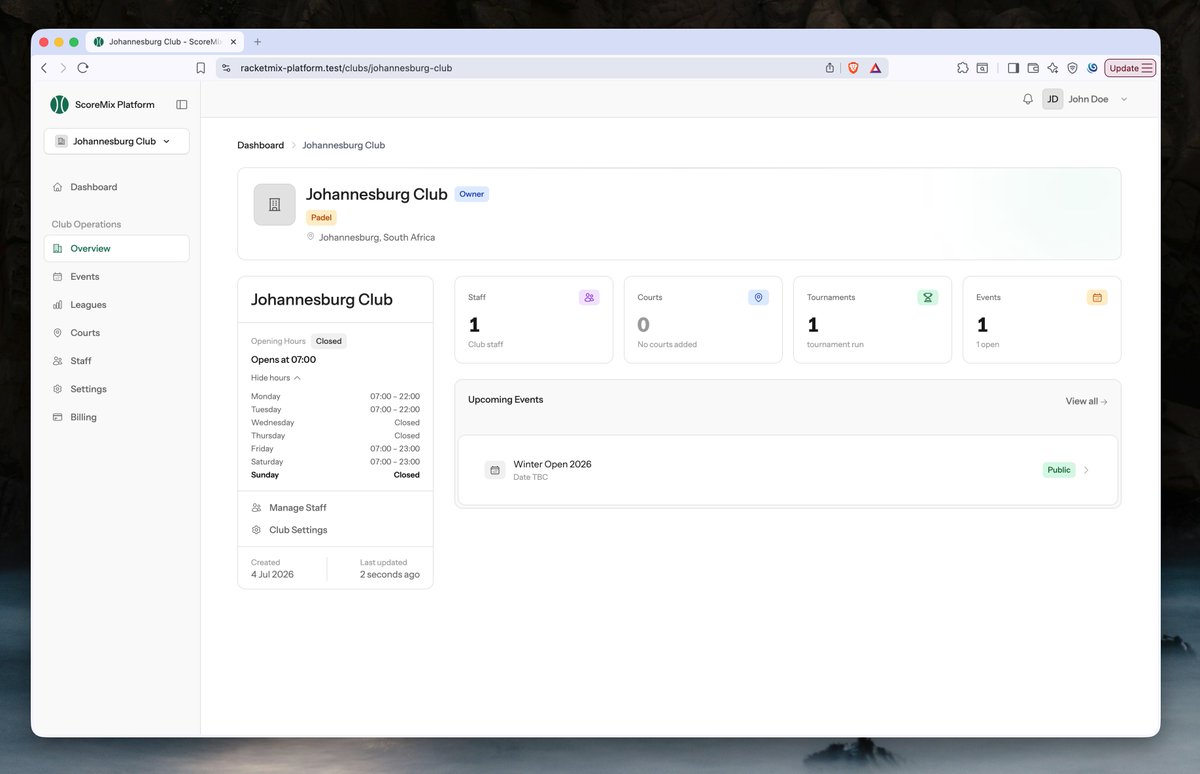1200x774 pixels.
Task: Click the Closed status badge
Action: pyautogui.click(x=329, y=341)
